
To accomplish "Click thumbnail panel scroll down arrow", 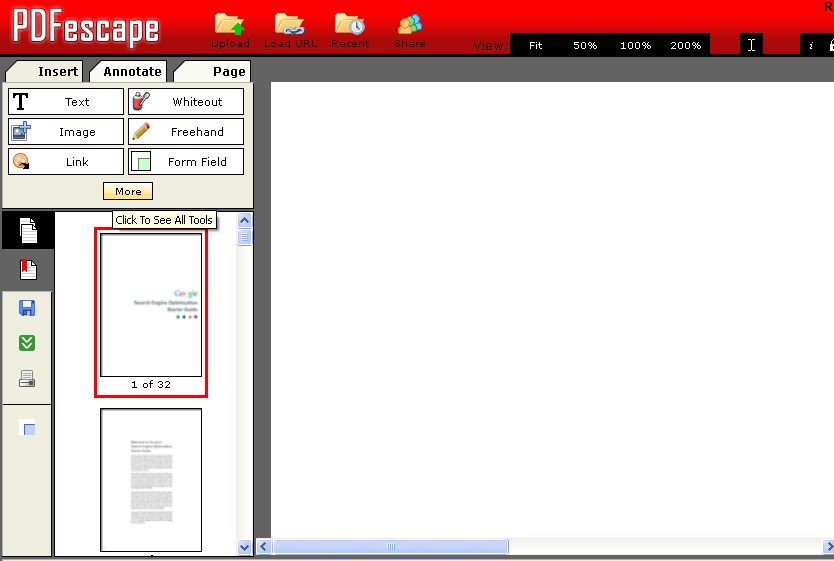I will coord(245,547).
